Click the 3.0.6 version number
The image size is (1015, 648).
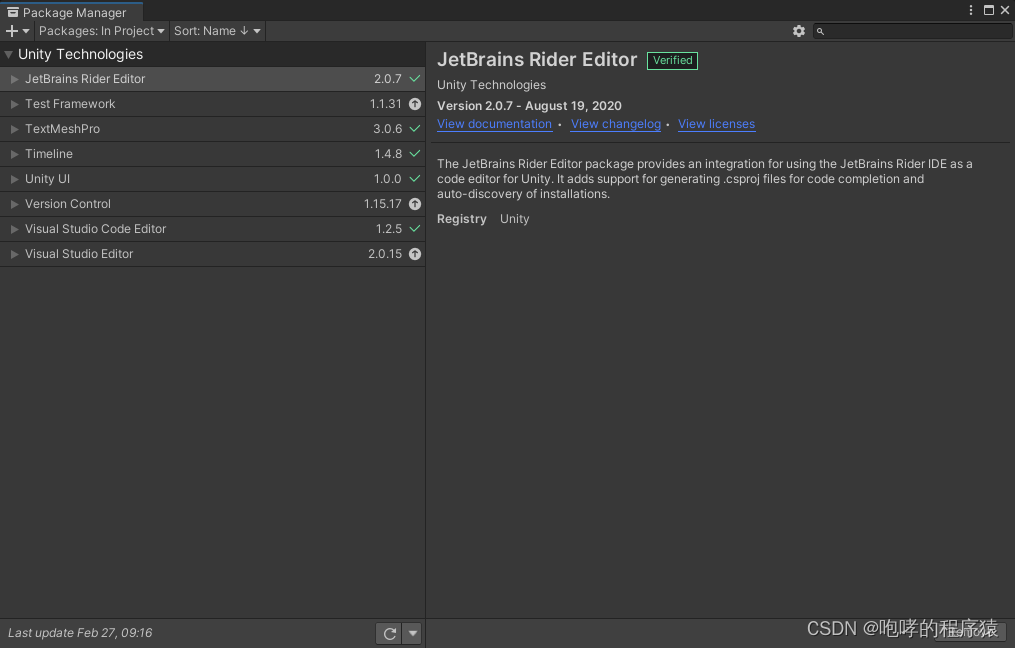pyautogui.click(x=388, y=129)
